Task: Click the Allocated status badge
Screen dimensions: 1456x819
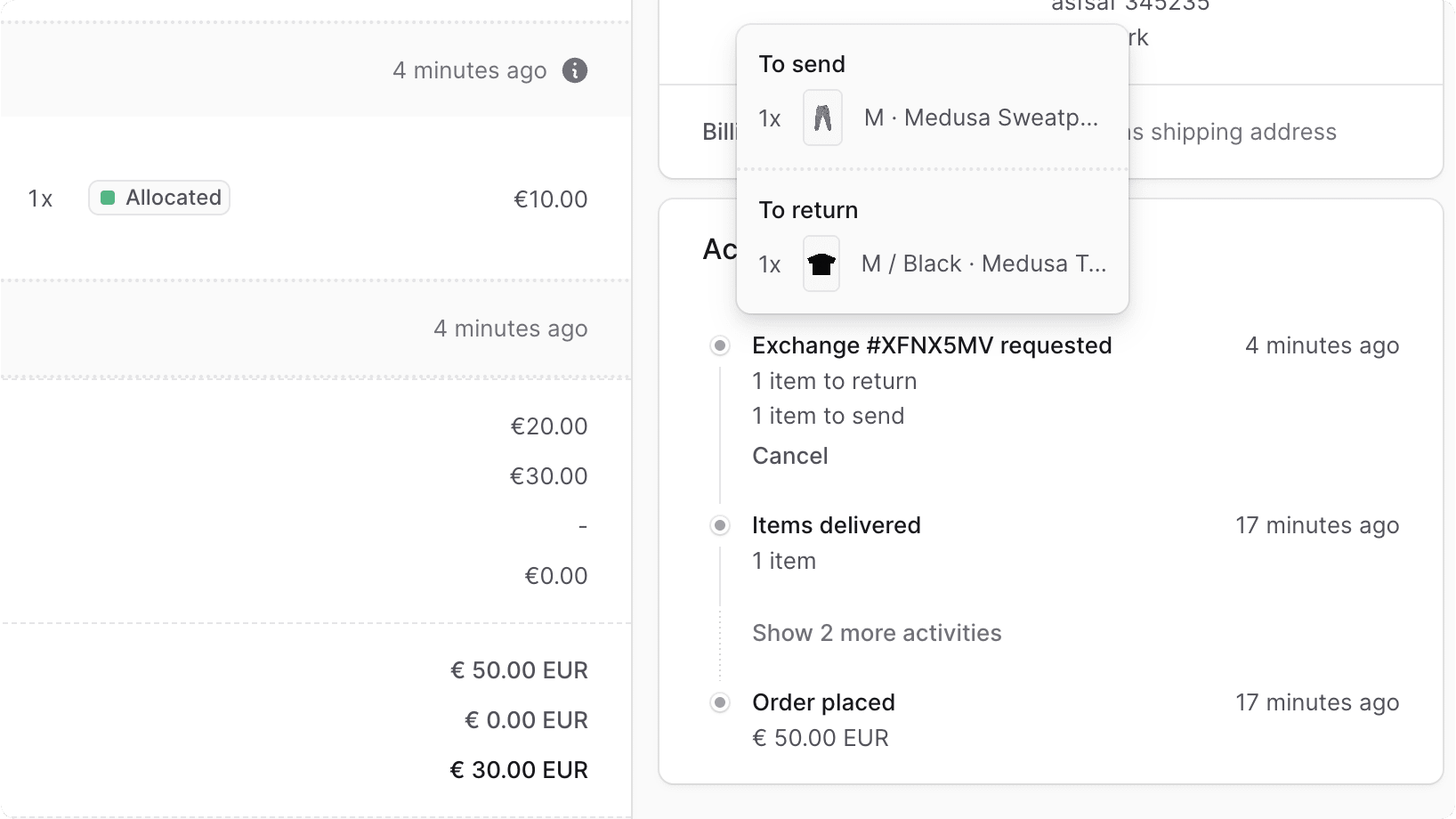Action: tap(159, 198)
